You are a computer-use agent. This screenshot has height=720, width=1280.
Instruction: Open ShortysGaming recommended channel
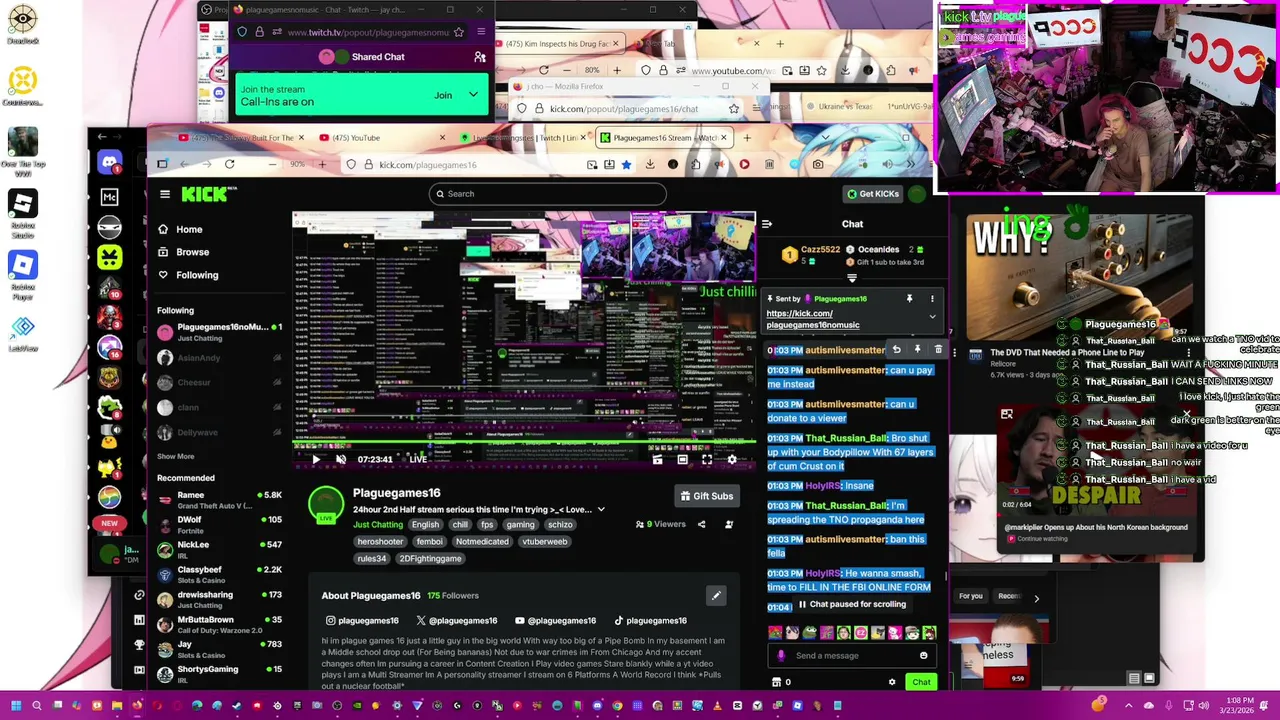[x=219, y=673]
